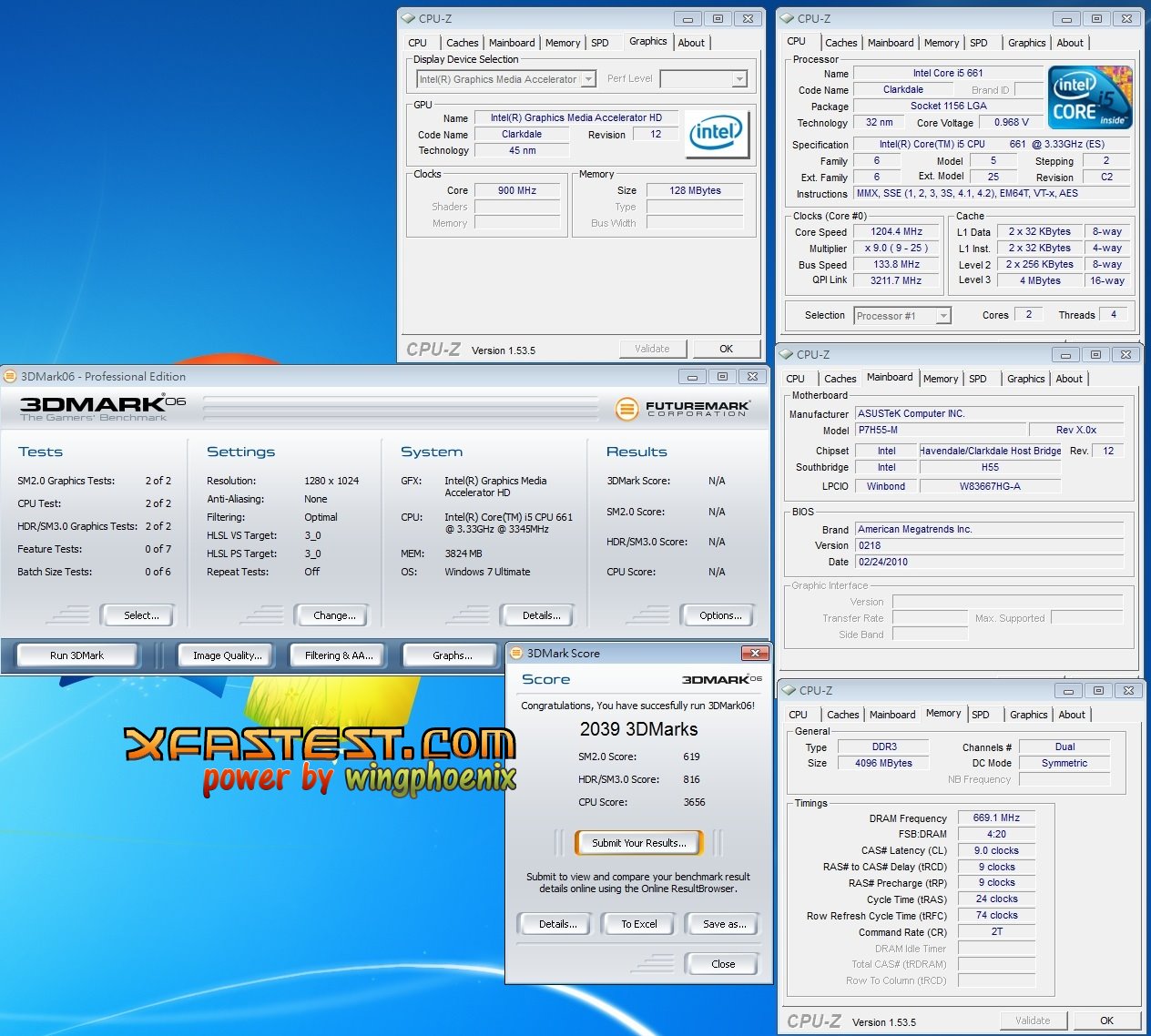Click the DRAM Frequency value "669.1 MHz"
Viewport: 1151px width, 1036px height.
pos(996,818)
